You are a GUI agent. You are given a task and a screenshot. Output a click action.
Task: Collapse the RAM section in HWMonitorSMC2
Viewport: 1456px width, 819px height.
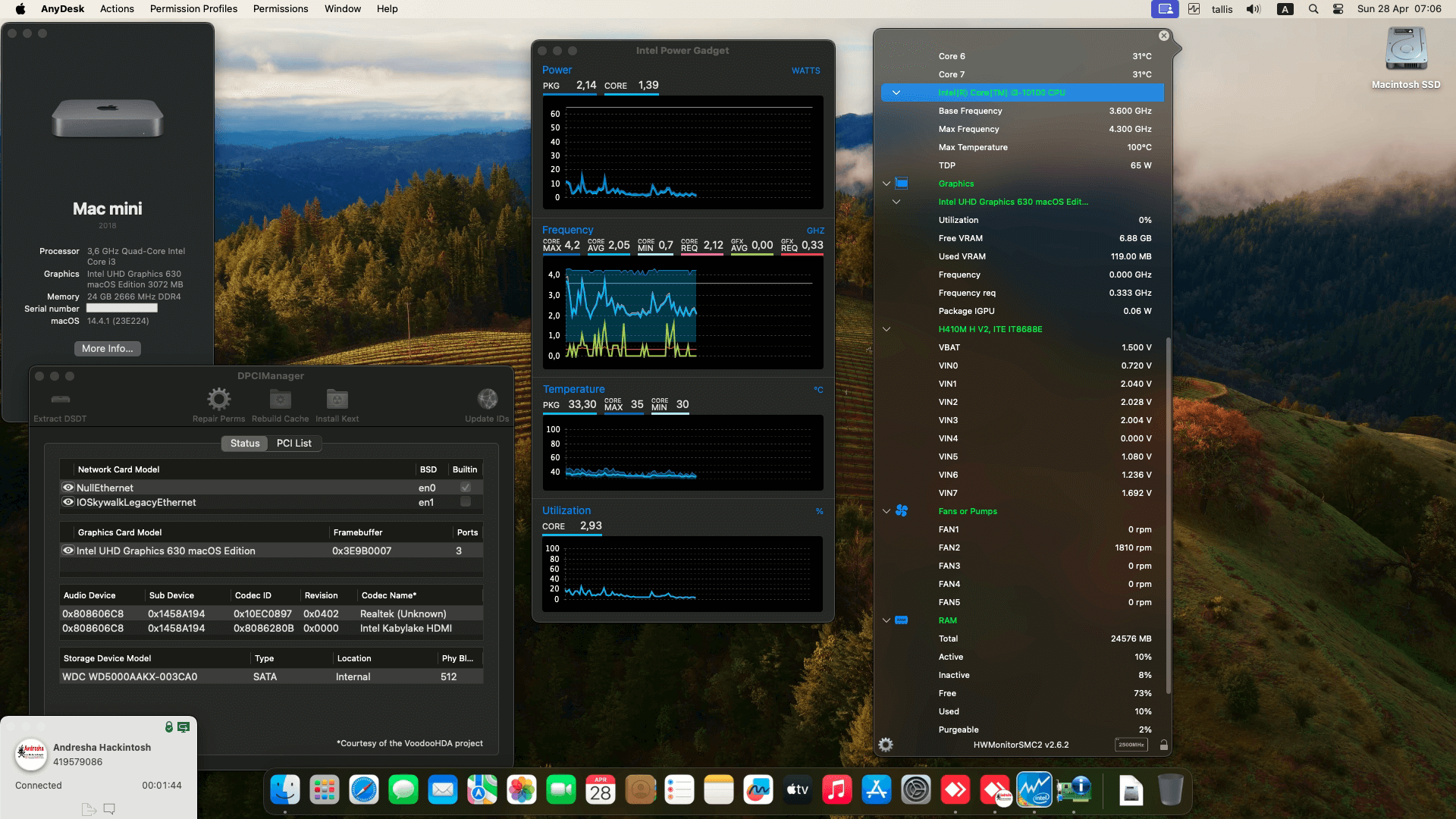886,620
